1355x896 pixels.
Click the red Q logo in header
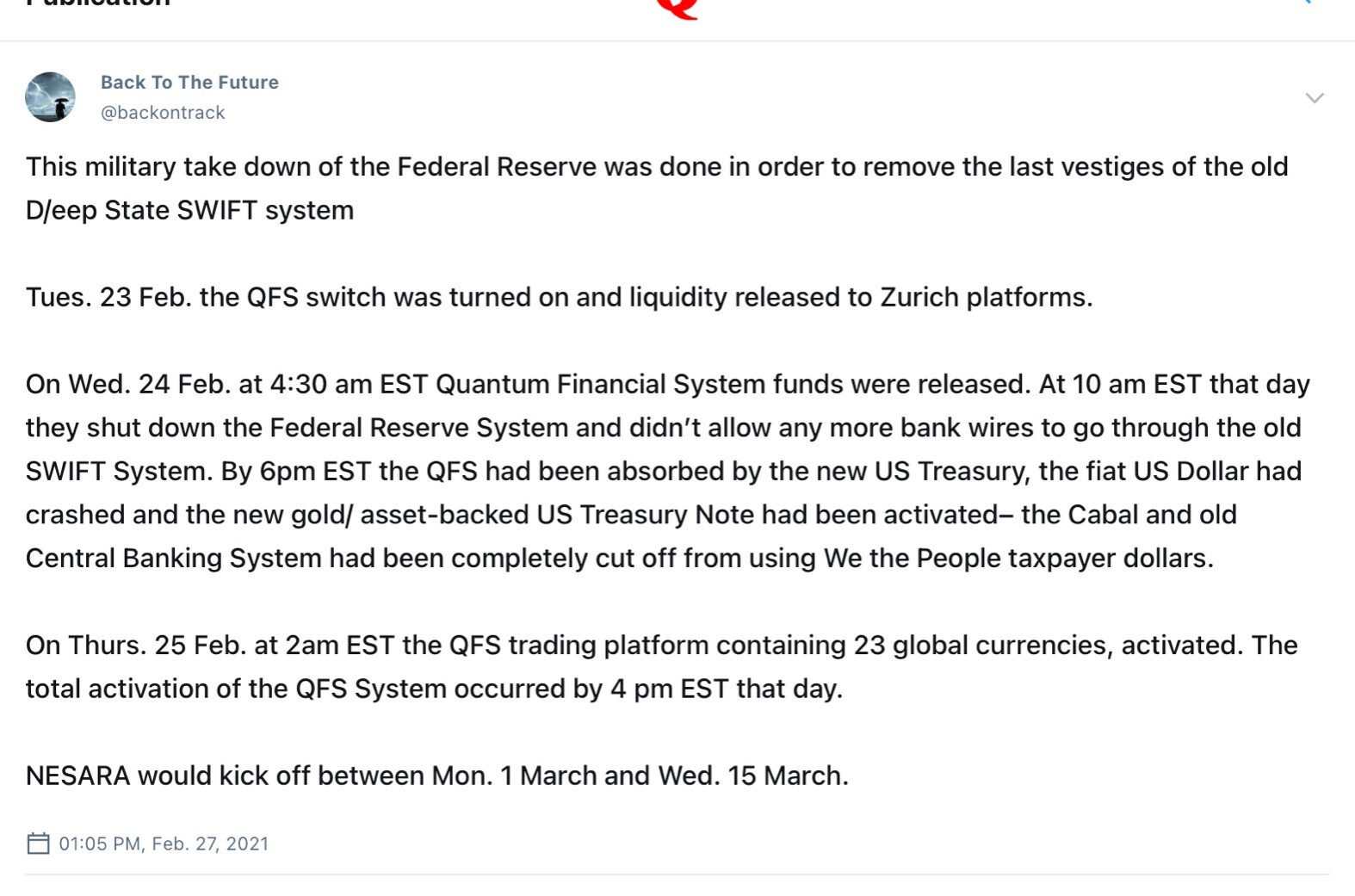[677, 9]
